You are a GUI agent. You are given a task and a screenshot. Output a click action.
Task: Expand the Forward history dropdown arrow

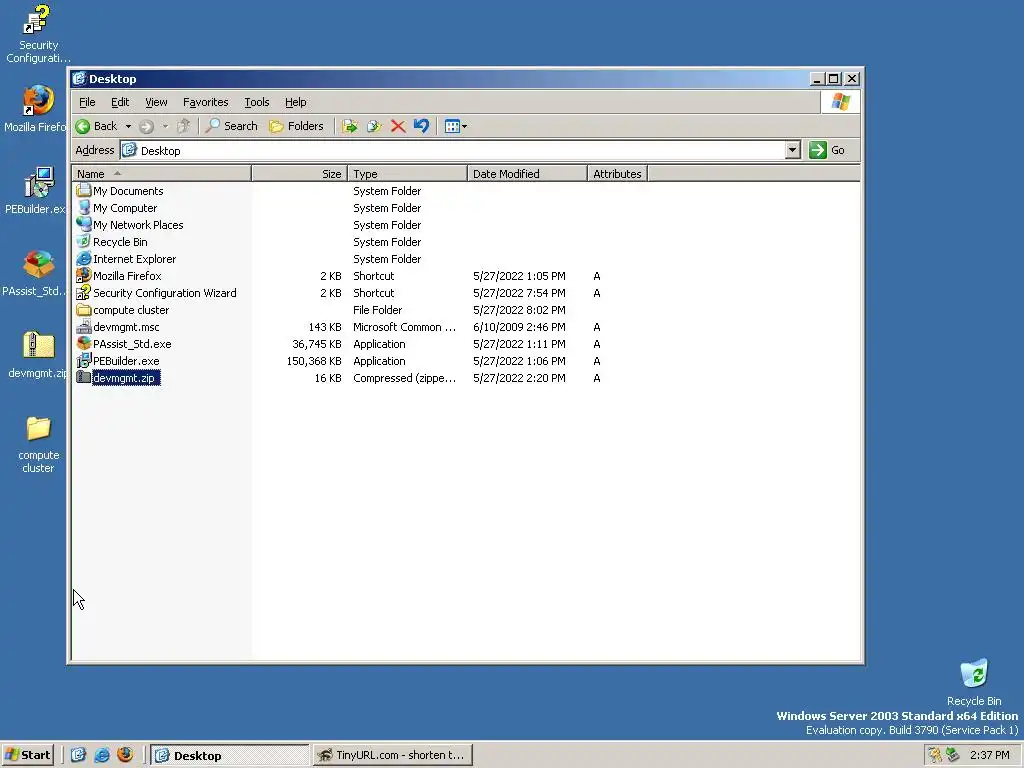click(165, 127)
